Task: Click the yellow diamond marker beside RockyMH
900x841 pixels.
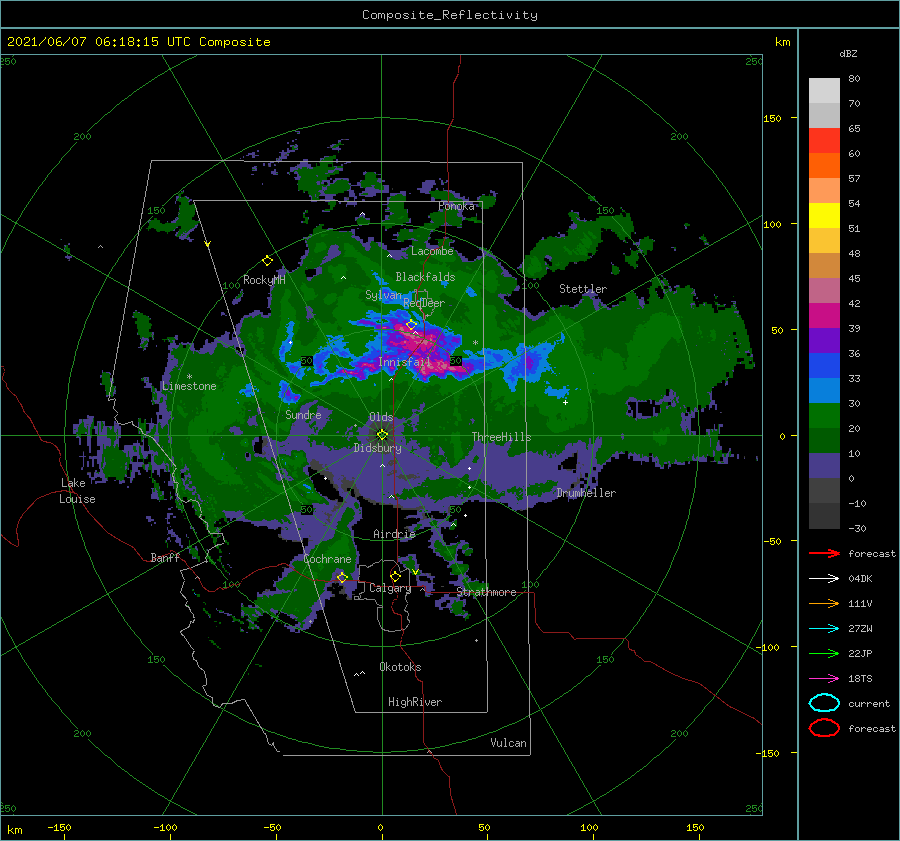Action: click(267, 261)
